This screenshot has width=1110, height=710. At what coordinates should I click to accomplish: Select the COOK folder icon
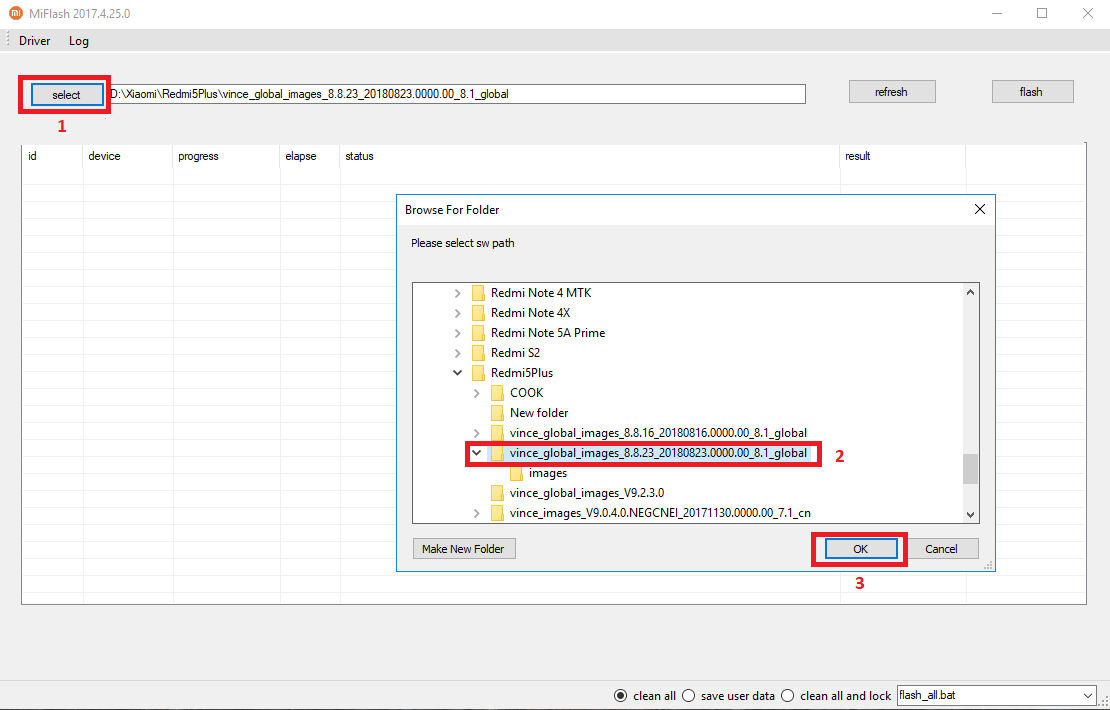497,392
